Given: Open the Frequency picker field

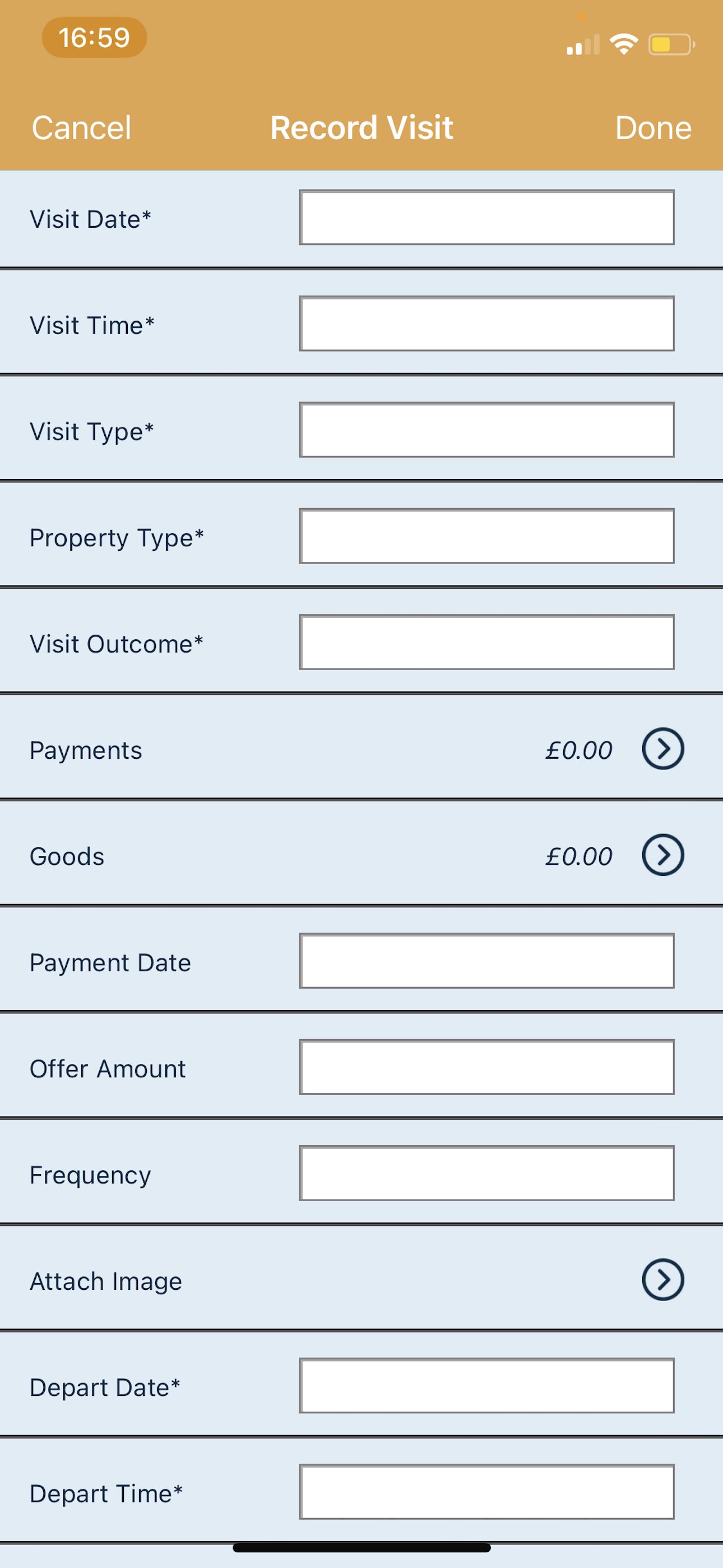Looking at the screenshot, I should 486,1173.
